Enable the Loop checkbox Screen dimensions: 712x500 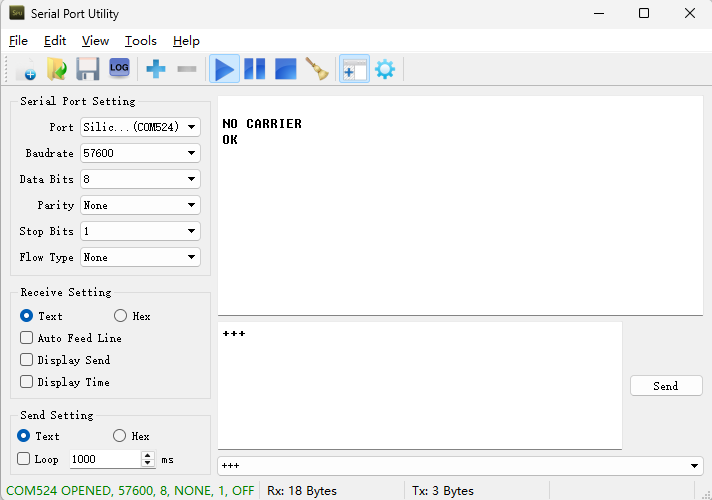tap(24, 459)
